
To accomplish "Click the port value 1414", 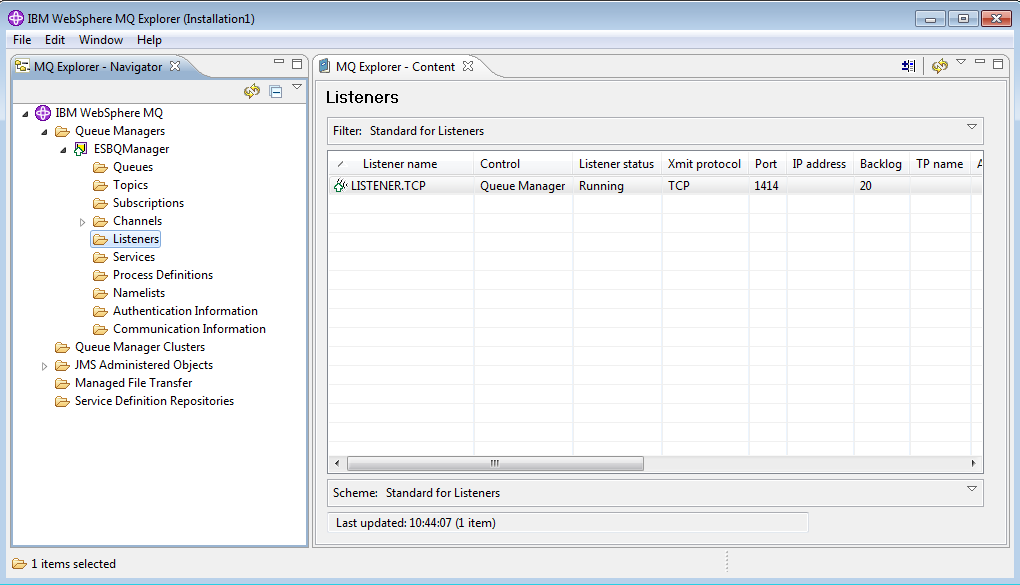I will tap(766, 185).
